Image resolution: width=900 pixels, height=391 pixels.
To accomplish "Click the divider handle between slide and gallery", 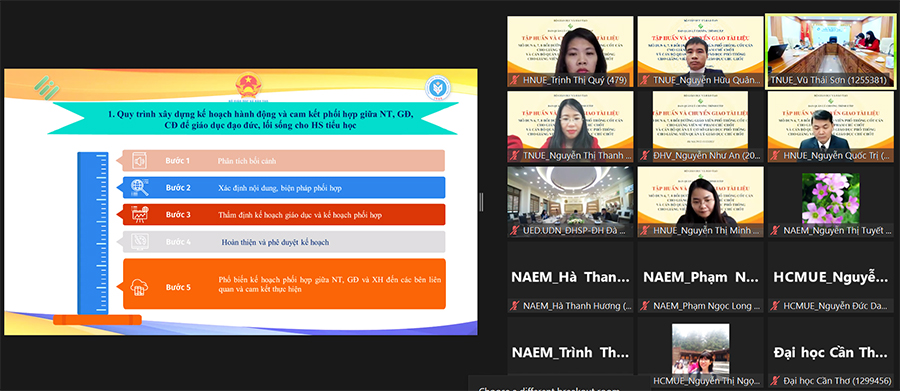I will point(482,202).
